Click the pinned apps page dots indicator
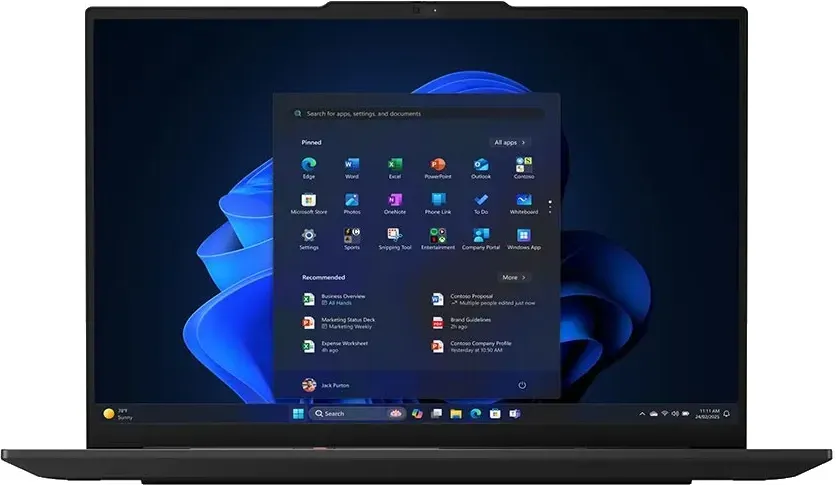The image size is (840, 485). pos(550,206)
